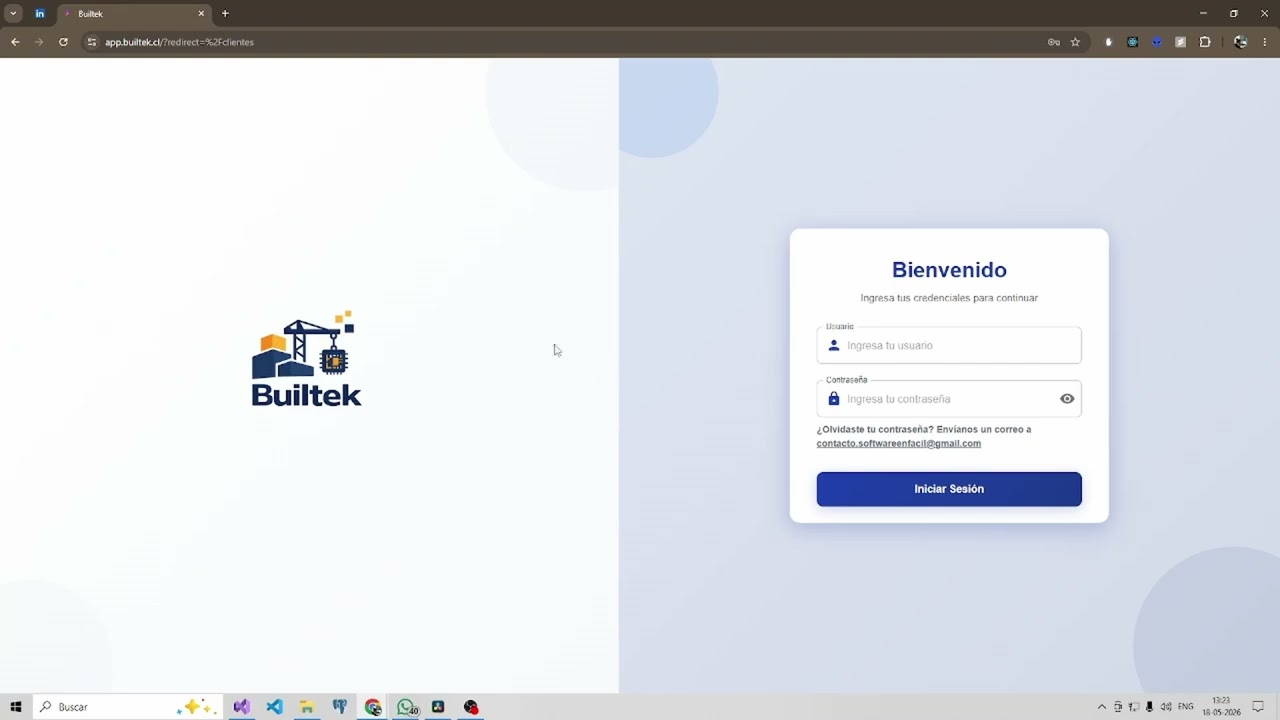This screenshot has height=720, width=1280.
Task: Click the tray icon after the chevron
Action: click(x=1118, y=707)
